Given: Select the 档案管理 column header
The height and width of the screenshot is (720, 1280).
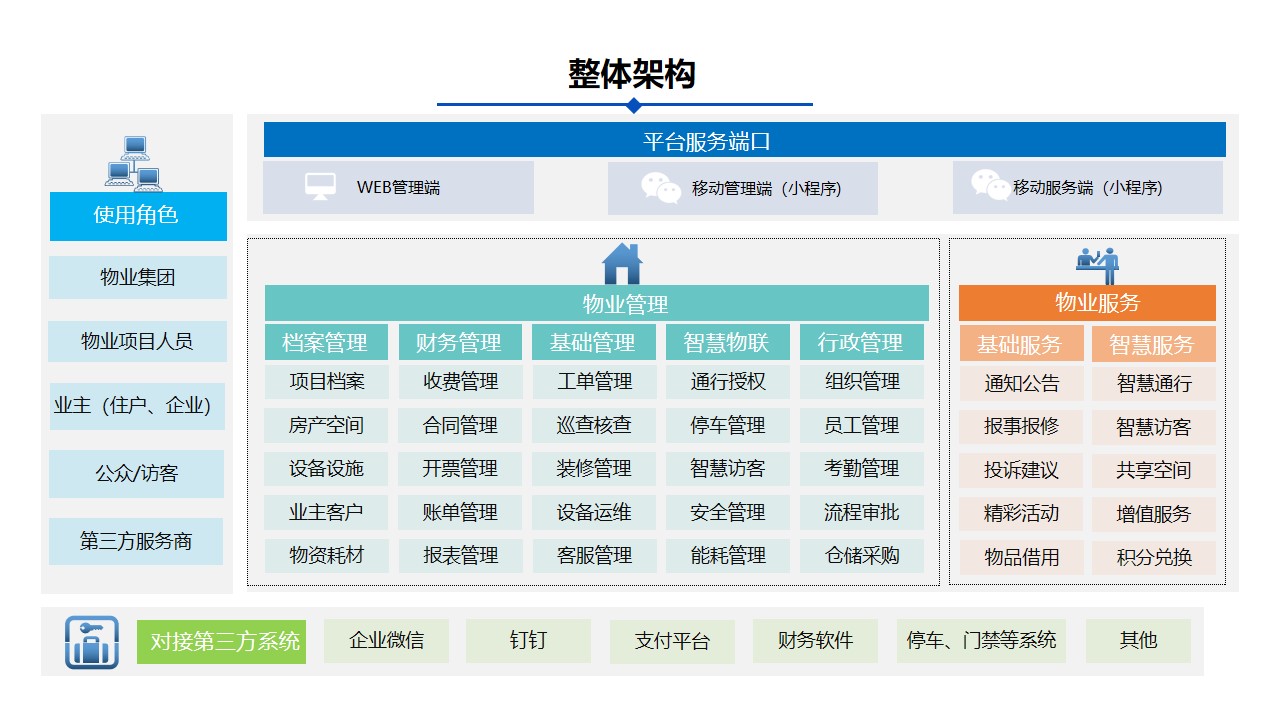Looking at the screenshot, I should click(326, 342).
